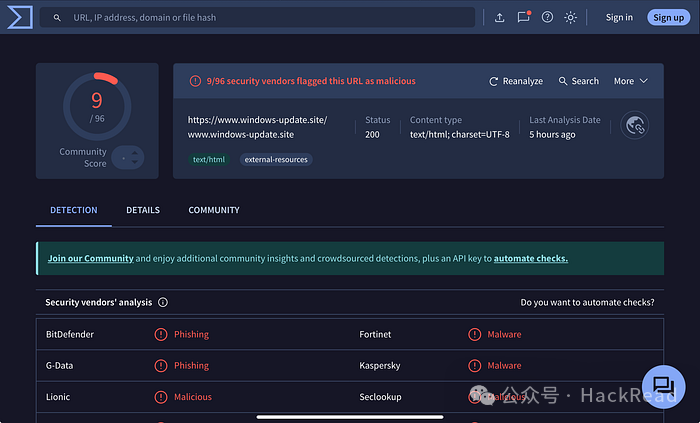Click the text/html tag
The width and height of the screenshot is (700, 423).
209,160
